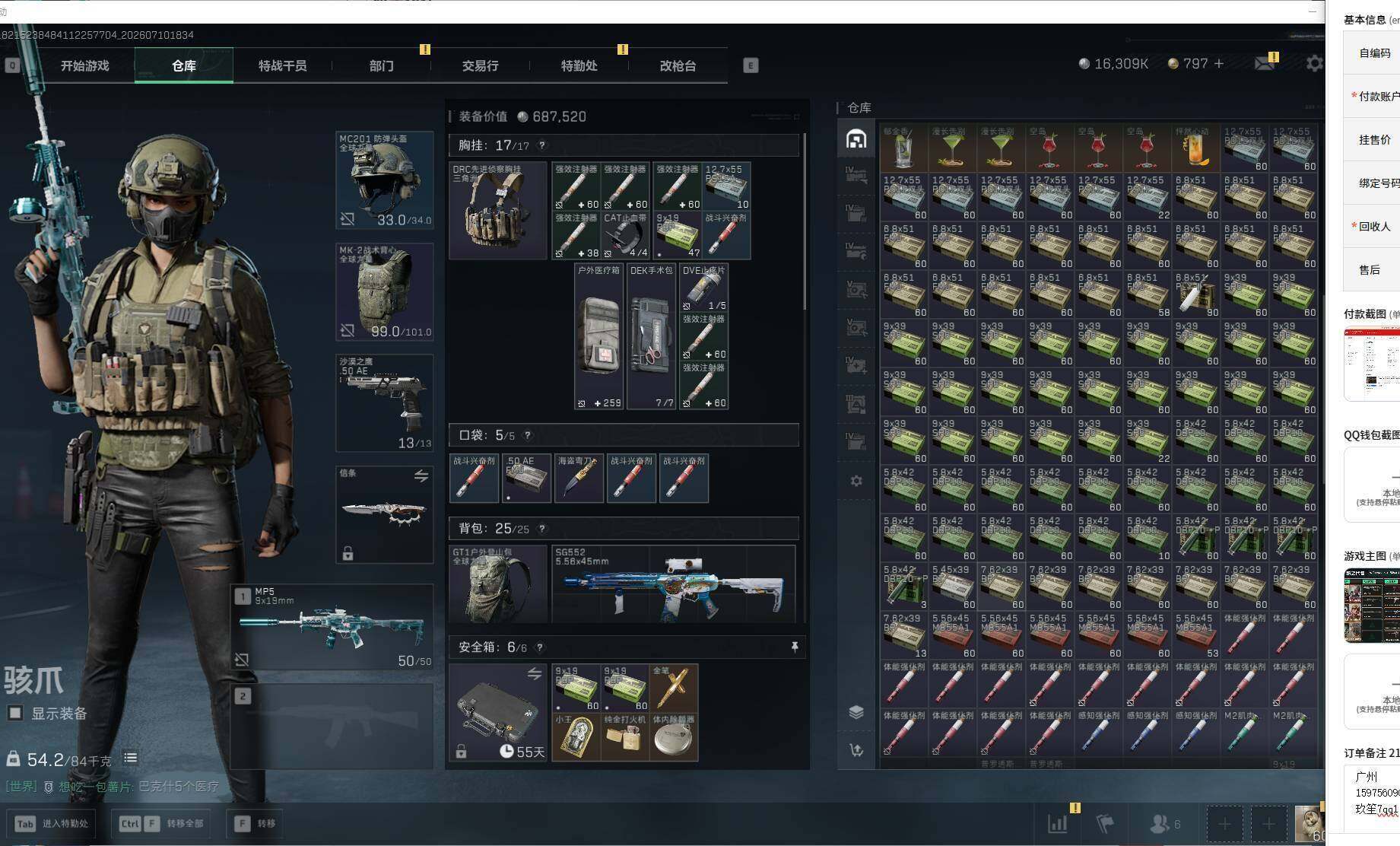This screenshot has width=1400, height=846.
Task: Expand the weight details list icon
Action: (131, 758)
